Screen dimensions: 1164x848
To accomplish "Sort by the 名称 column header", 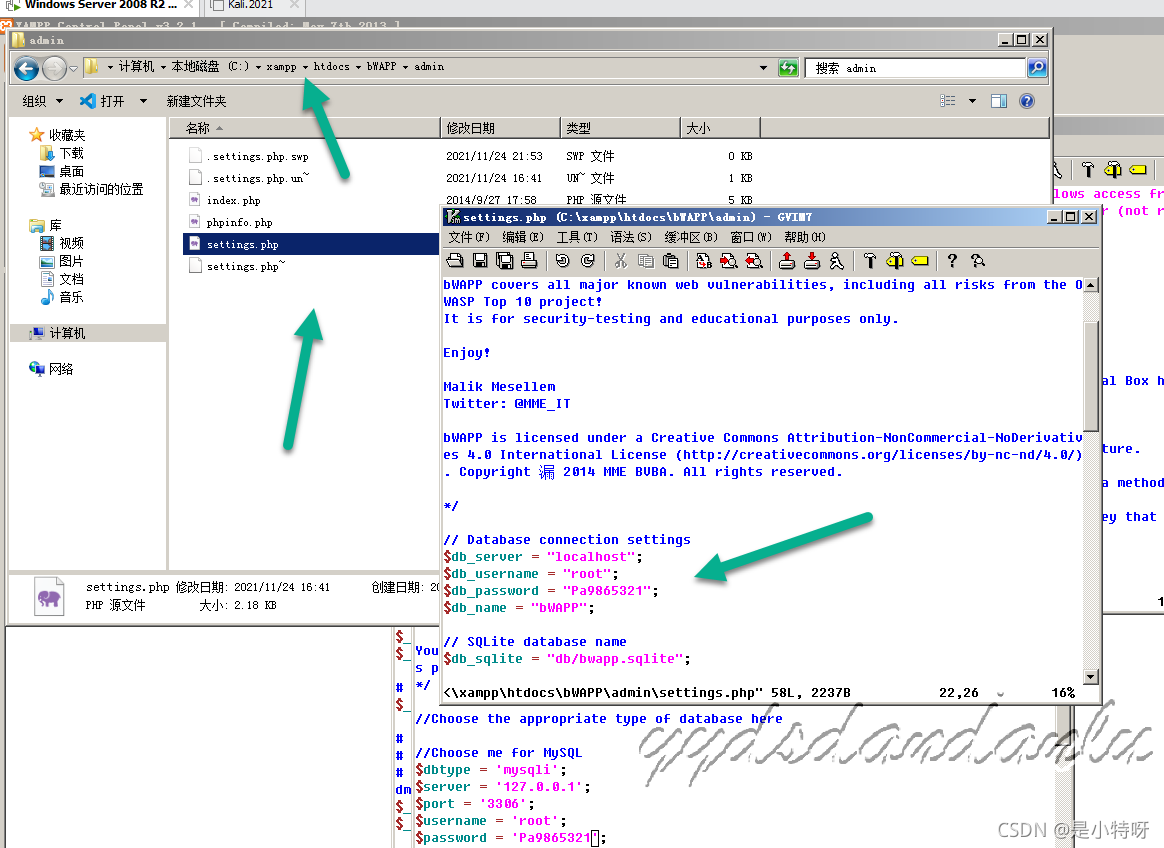I will coord(304,128).
